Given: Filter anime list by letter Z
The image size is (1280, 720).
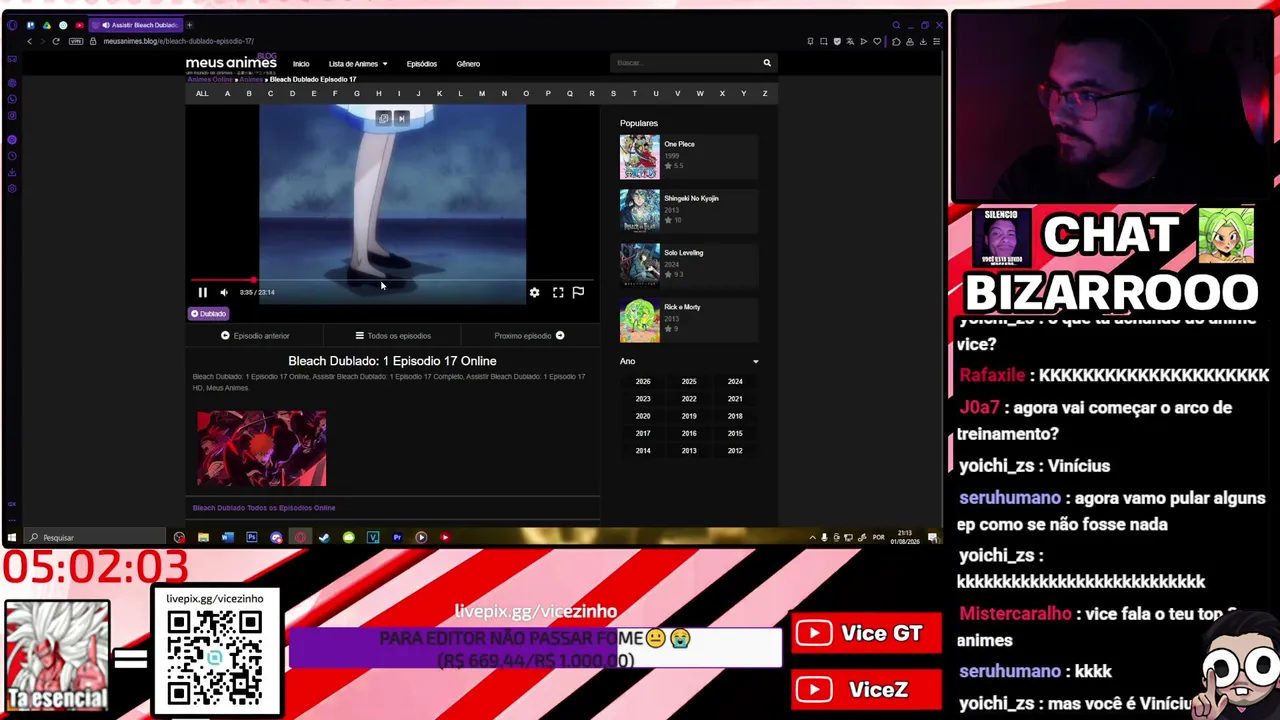Looking at the screenshot, I should (x=765, y=94).
